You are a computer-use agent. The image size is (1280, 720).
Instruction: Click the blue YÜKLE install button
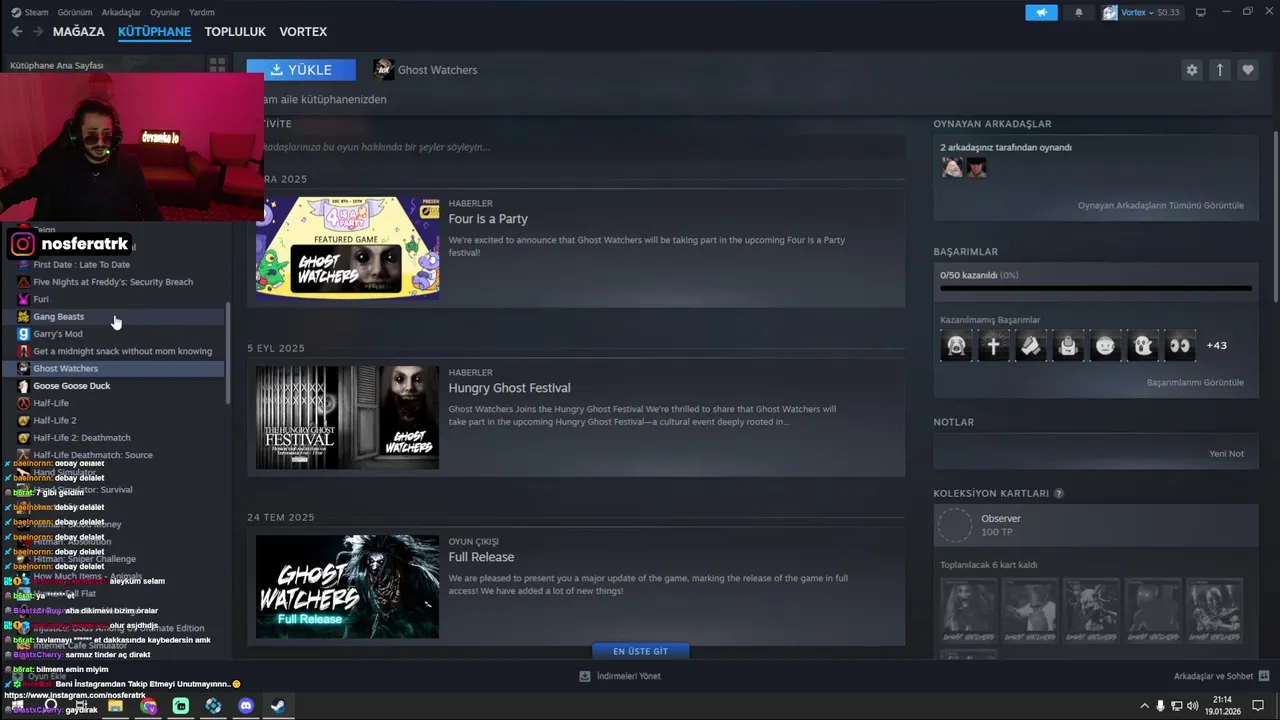(x=301, y=70)
